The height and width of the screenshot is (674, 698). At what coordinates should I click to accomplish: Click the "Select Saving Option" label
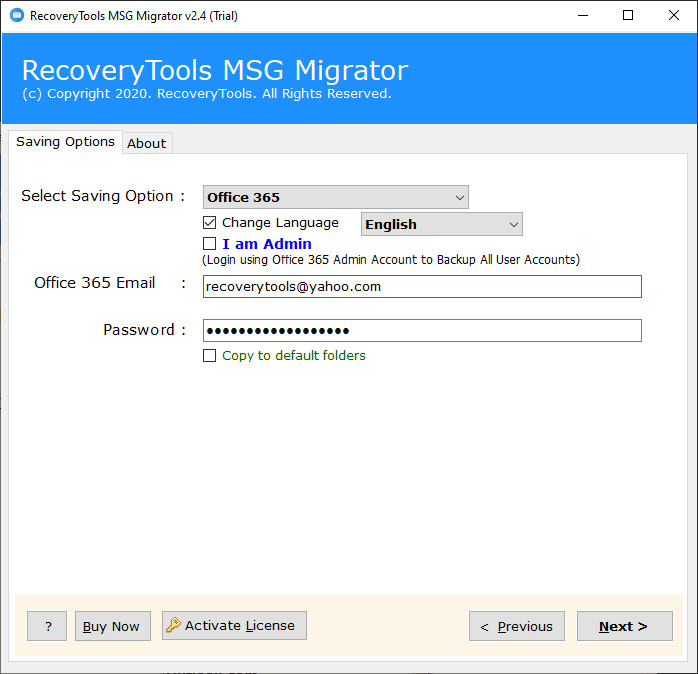tap(97, 196)
